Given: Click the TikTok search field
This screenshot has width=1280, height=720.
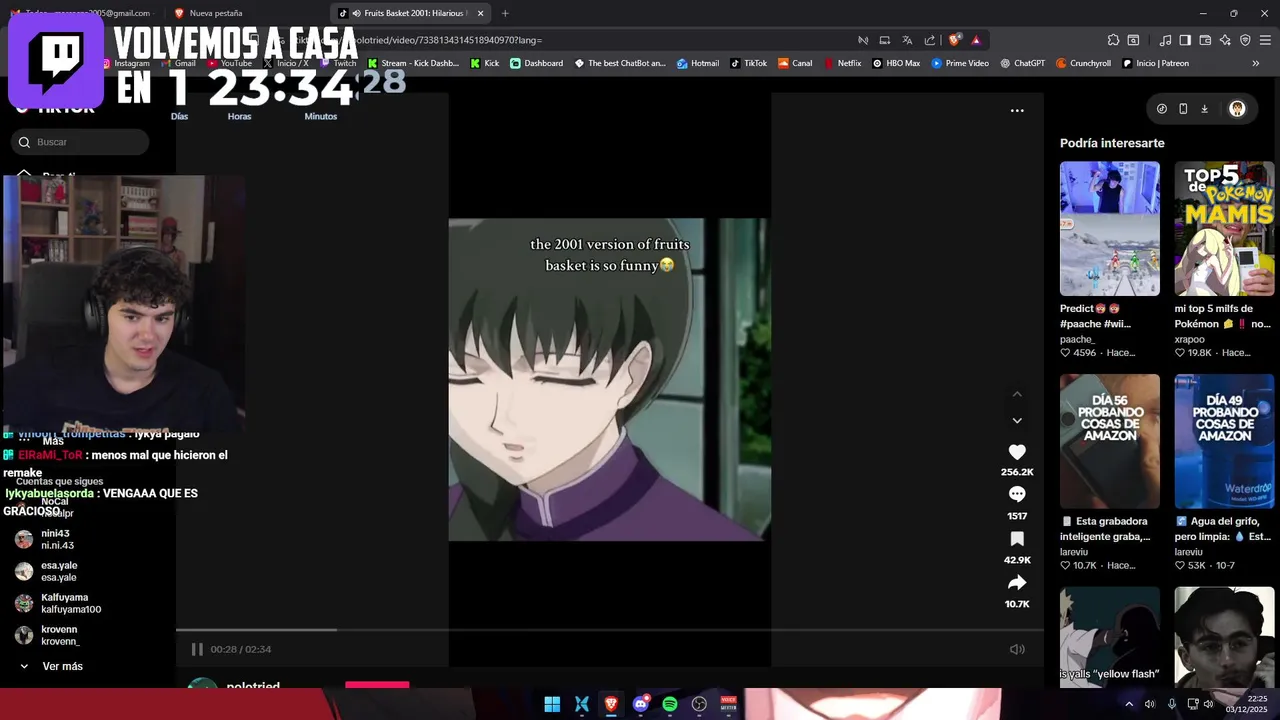Looking at the screenshot, I should pyautogui.click(x=80, y=142).
